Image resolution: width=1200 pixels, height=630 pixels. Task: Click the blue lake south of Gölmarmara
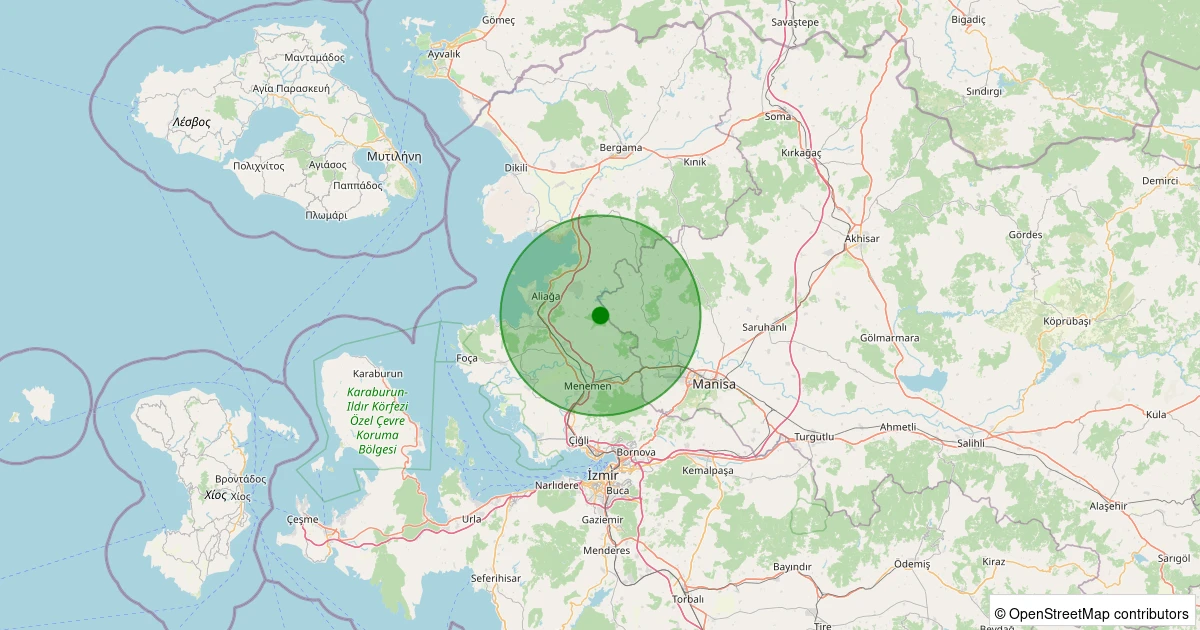[924, 381]
